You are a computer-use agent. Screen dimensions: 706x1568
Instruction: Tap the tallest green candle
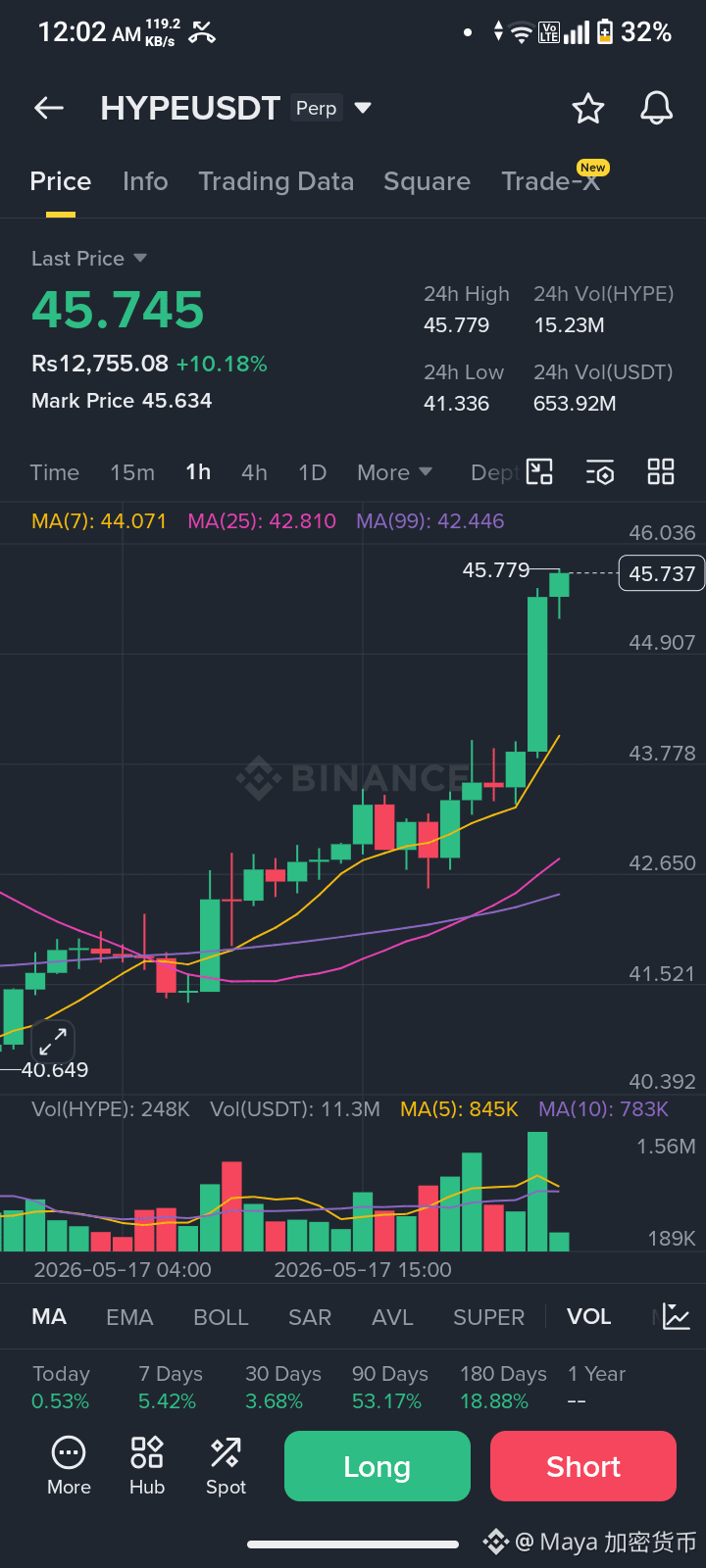coord(537,674)
